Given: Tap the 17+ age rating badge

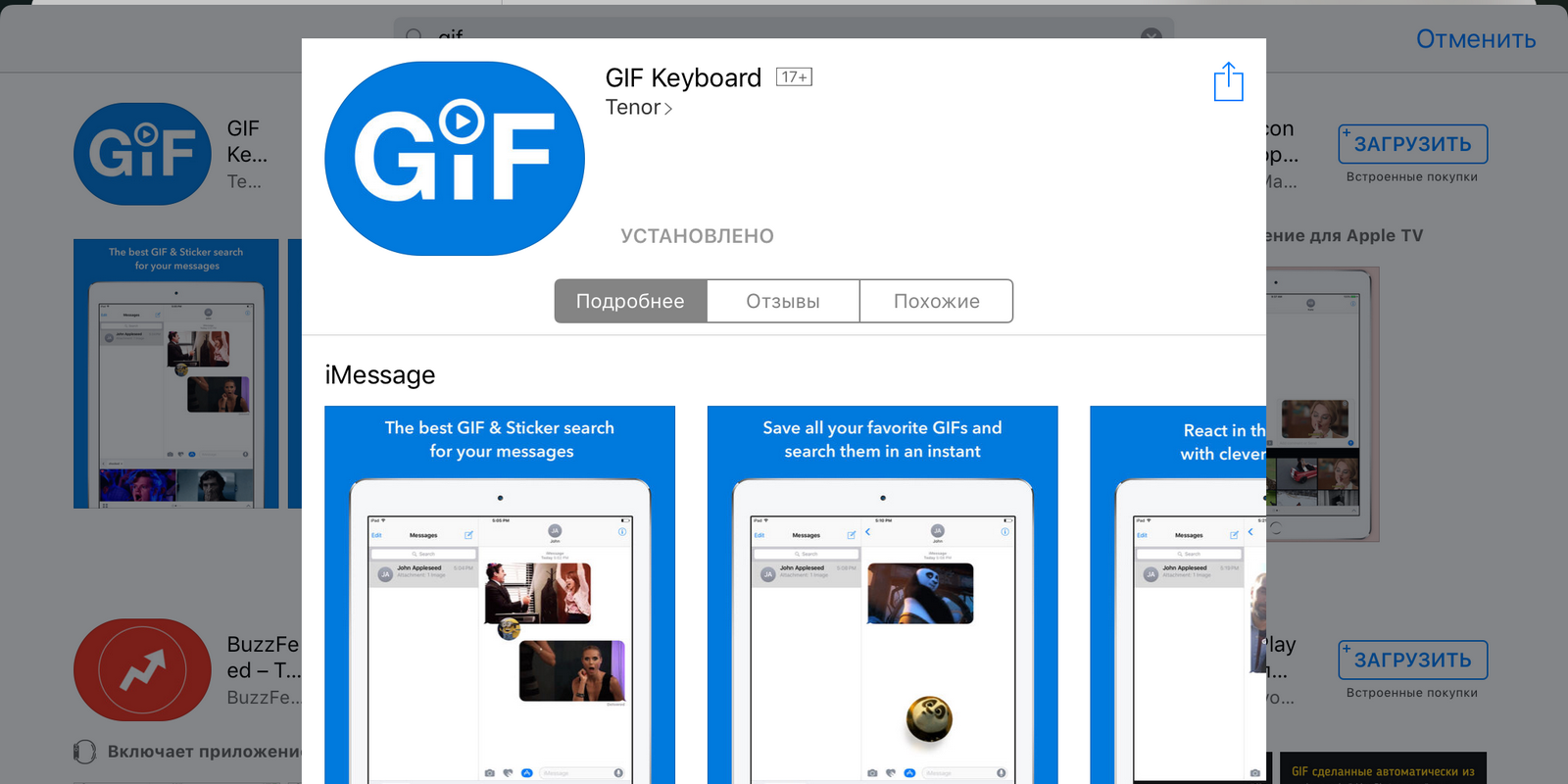Looking at the screenshot, I should (794, 77).
